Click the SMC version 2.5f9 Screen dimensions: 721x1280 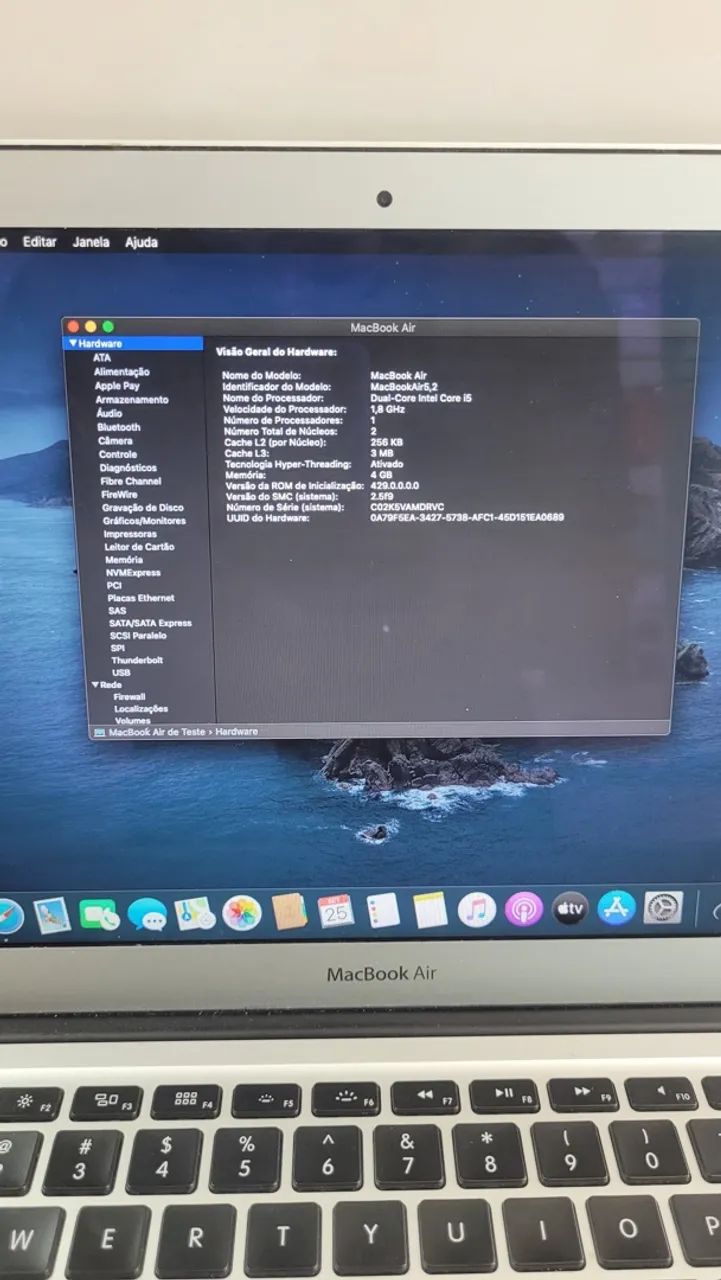[382, 496]
